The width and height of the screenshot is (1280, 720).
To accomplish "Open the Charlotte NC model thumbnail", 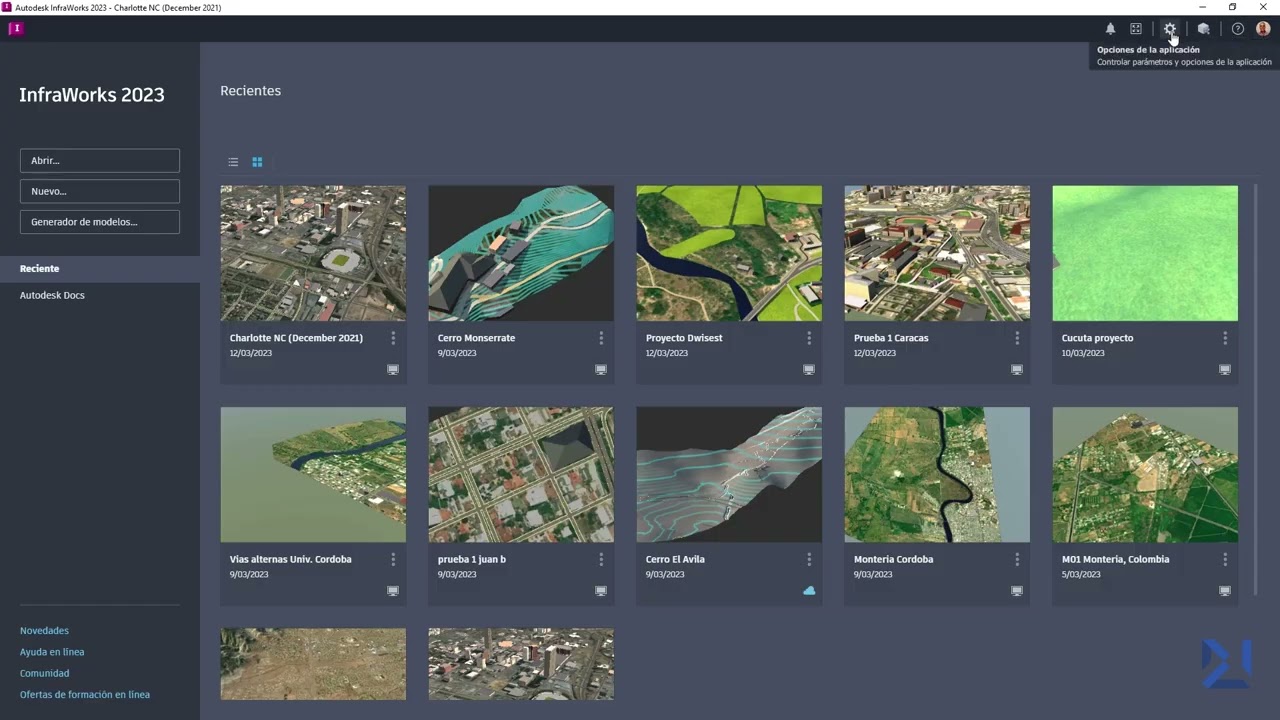I will tap(313, 253).
